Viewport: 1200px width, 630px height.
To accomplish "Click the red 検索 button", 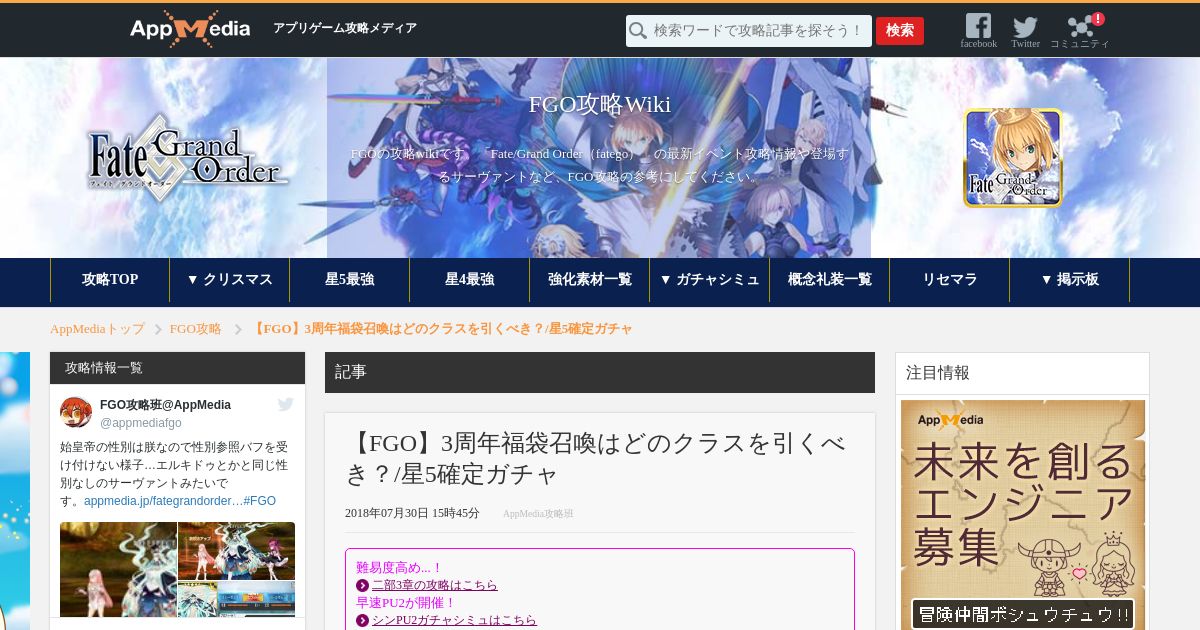I will point(900,31).
